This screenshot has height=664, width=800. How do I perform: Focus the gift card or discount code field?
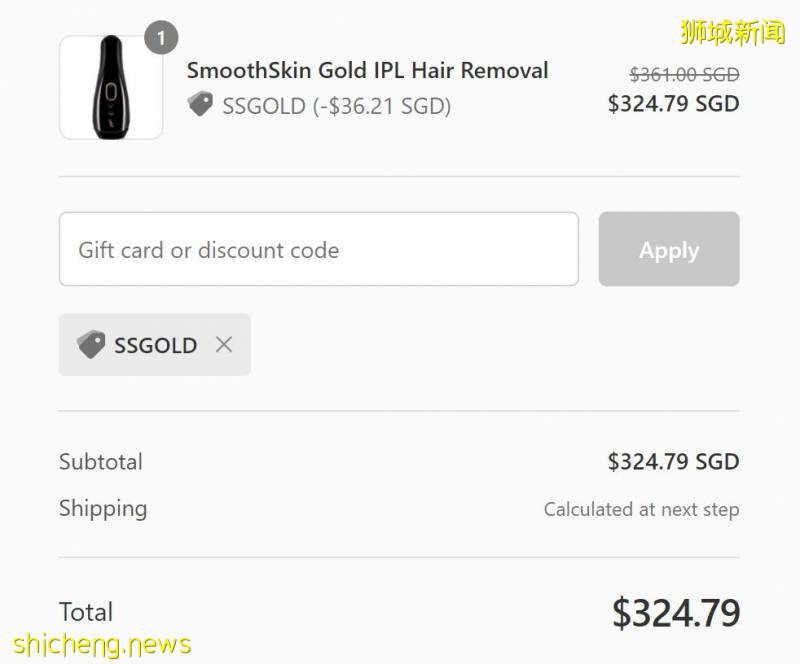point(318,250)
